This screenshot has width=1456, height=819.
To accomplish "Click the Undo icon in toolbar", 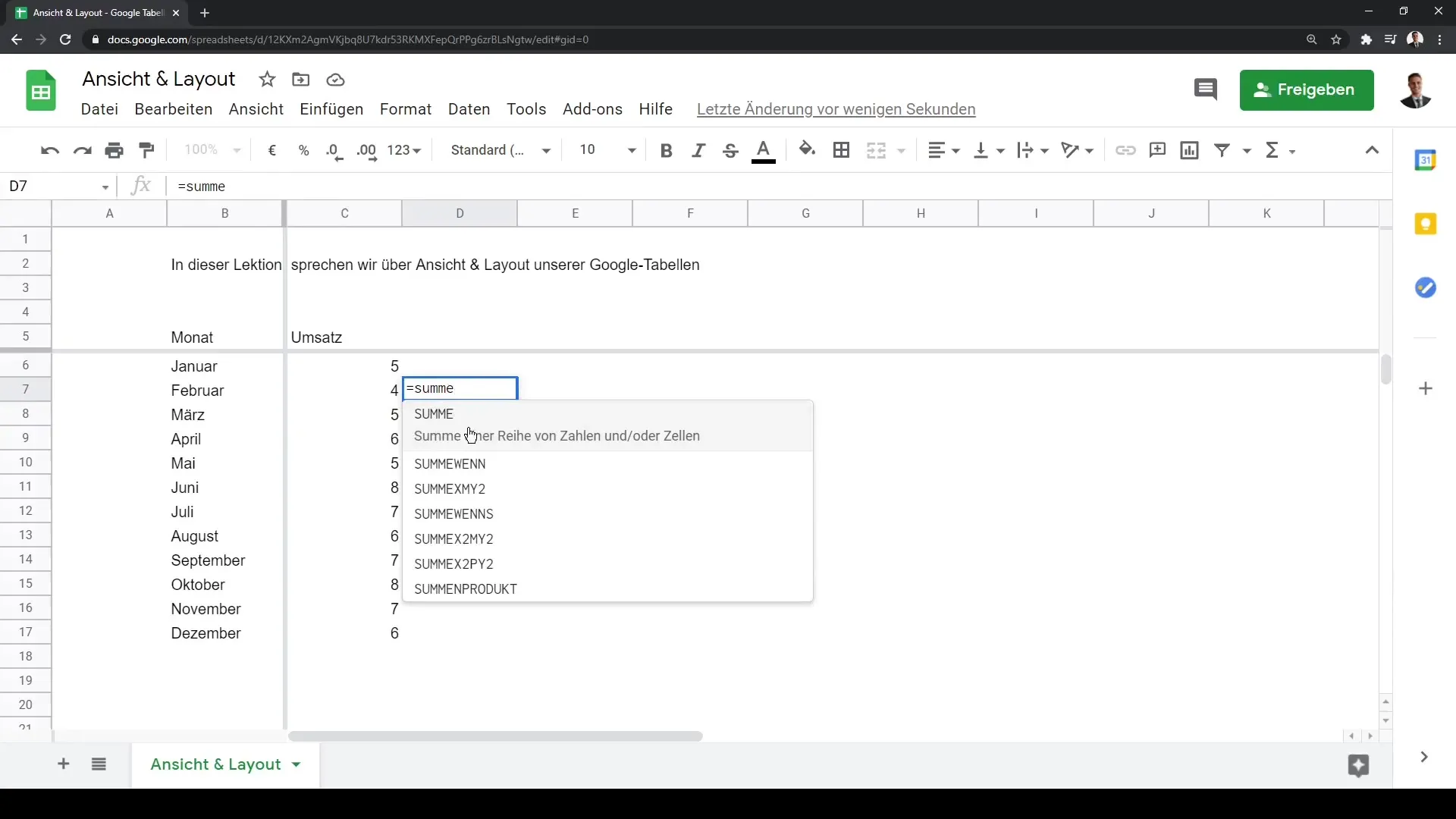I will tap(50, 150).
